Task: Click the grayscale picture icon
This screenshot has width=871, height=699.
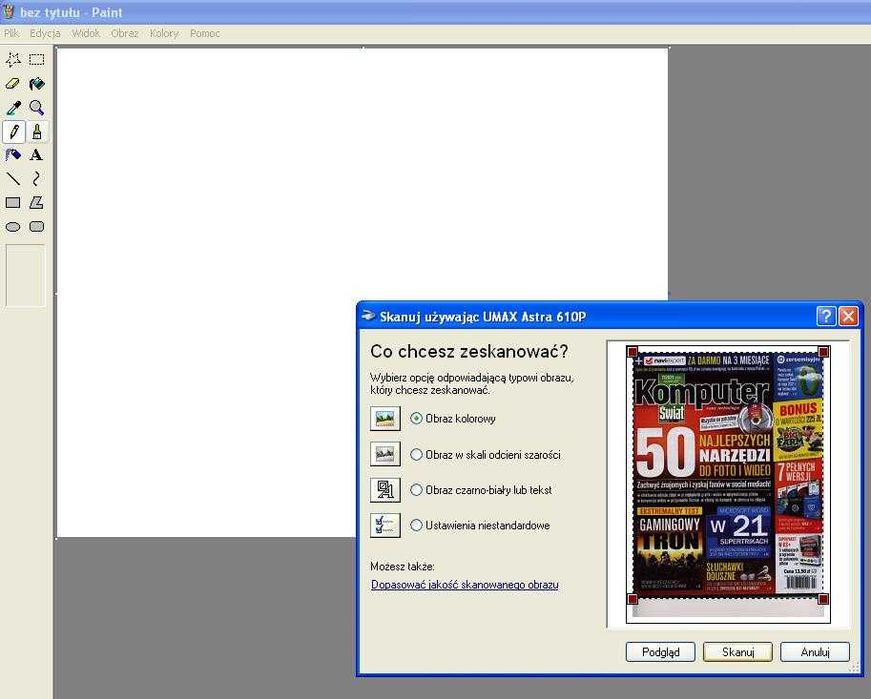Action: click(x=385, y=454)
